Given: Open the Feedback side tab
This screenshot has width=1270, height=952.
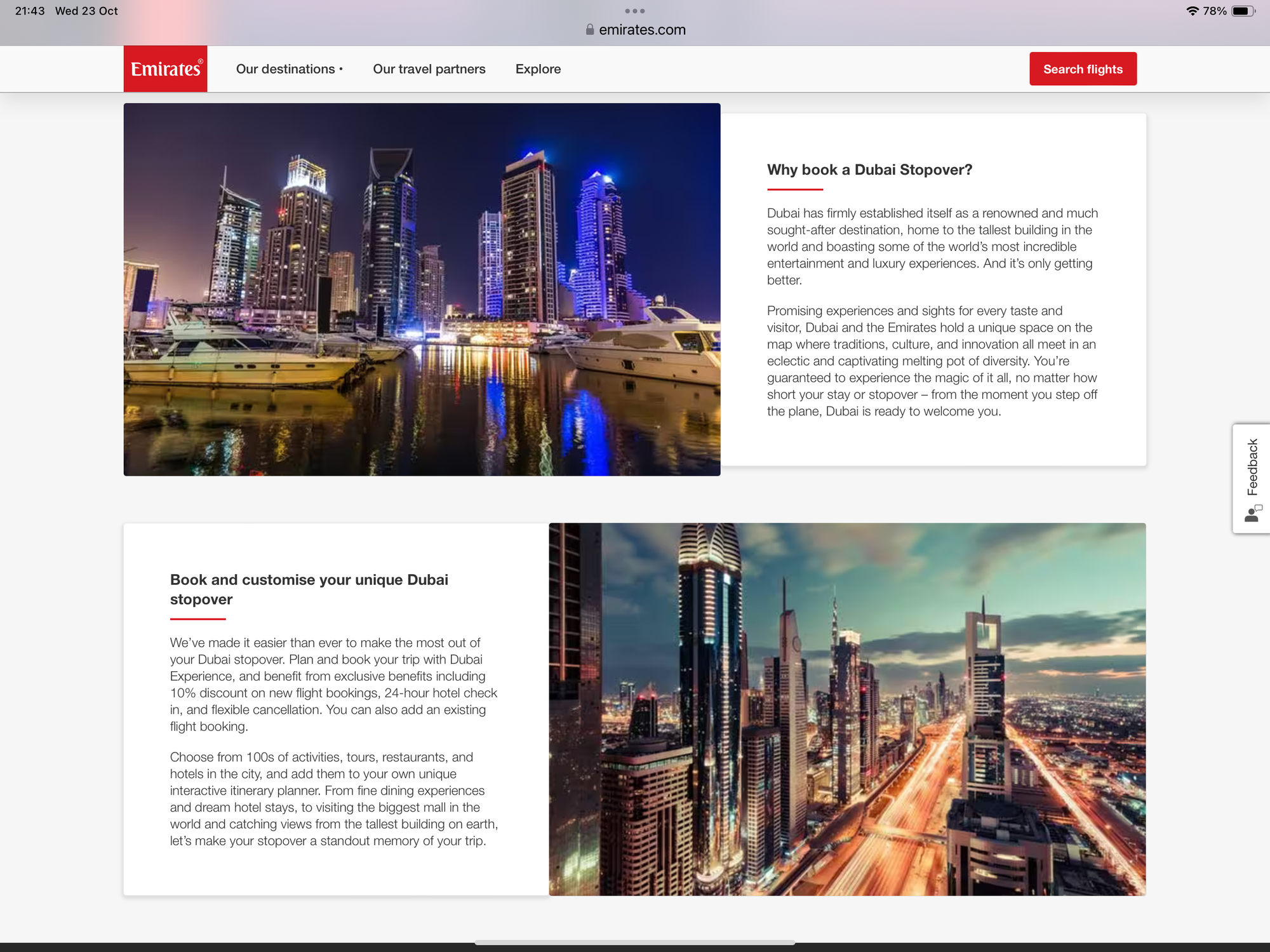Looking at the screenshot, I should coord(1252,467).
